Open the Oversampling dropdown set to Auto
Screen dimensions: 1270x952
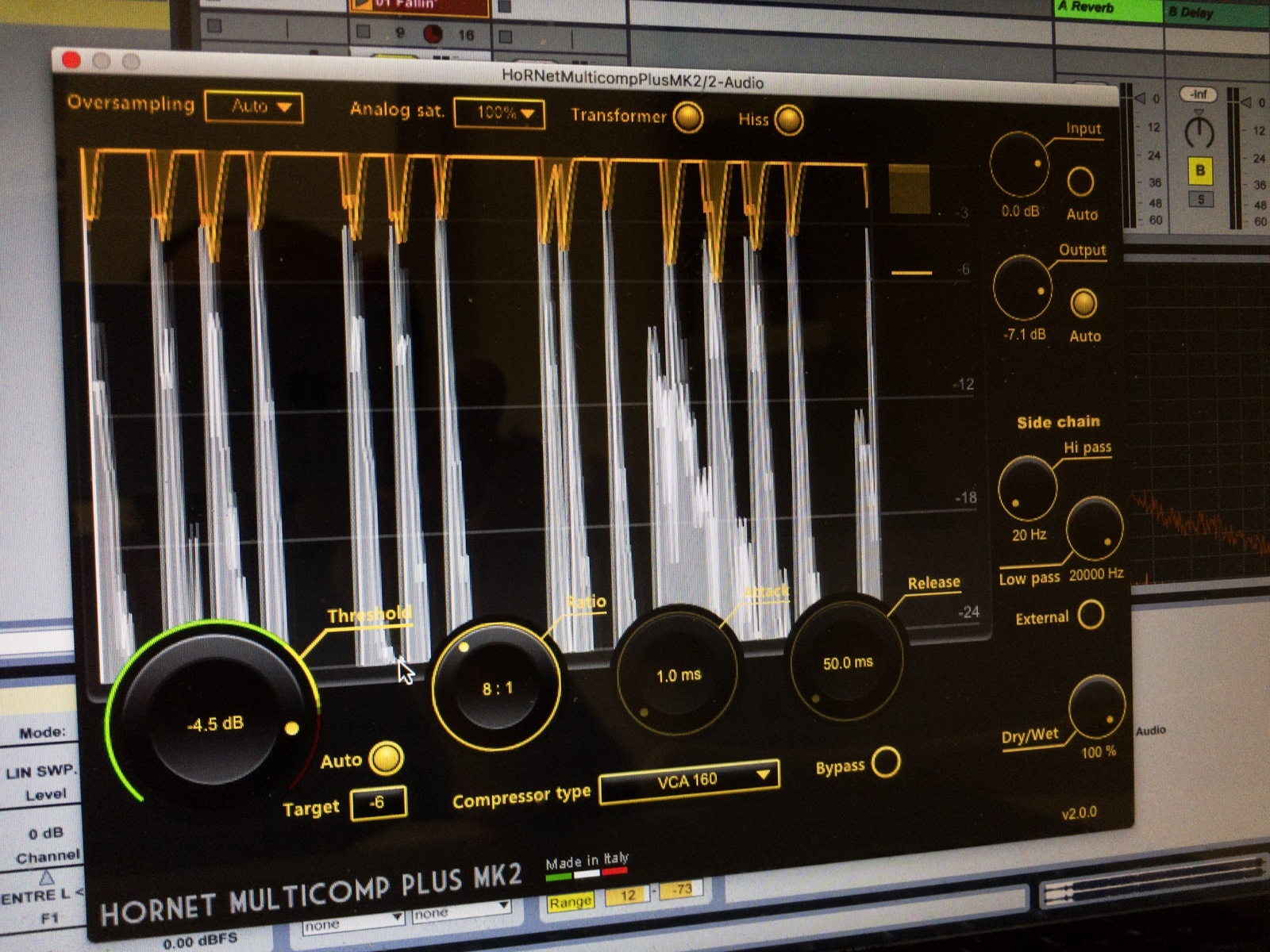click(x=254, y=107)
